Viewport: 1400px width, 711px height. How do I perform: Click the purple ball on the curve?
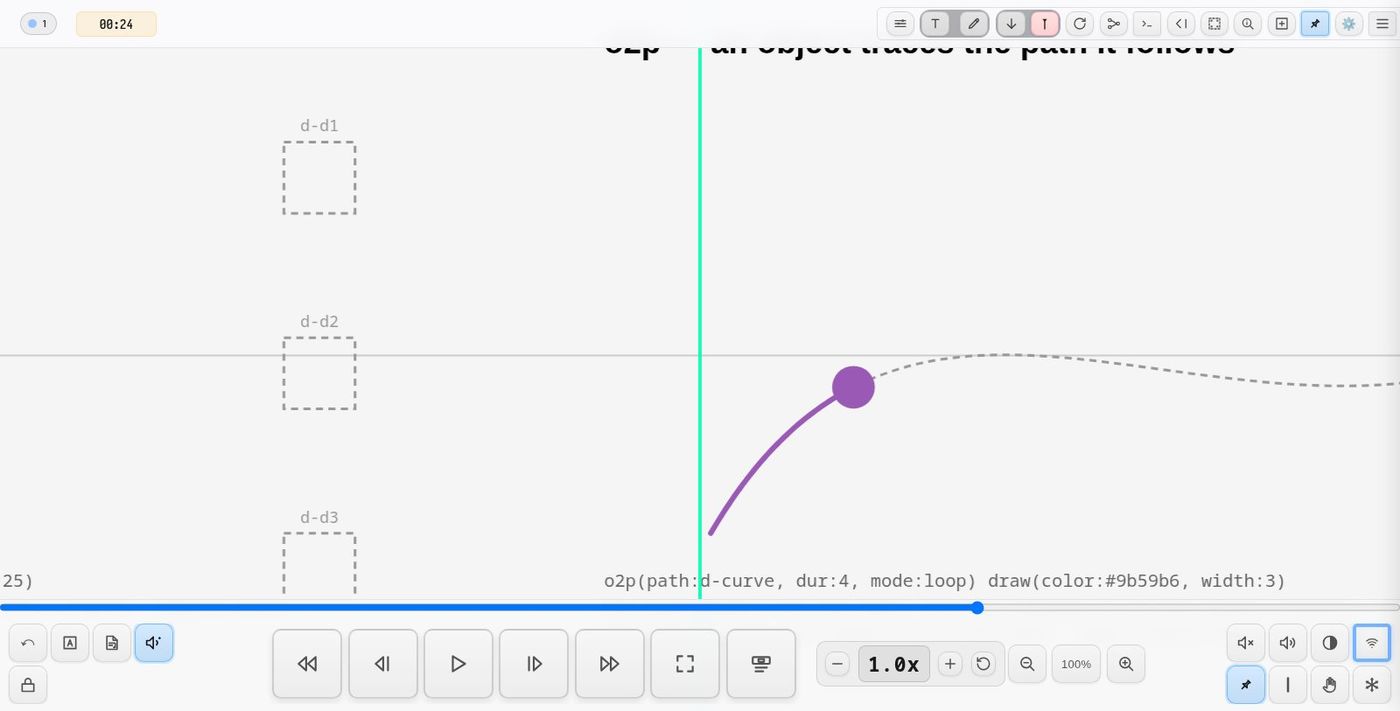pyautogui.click(x=853, y=387)
